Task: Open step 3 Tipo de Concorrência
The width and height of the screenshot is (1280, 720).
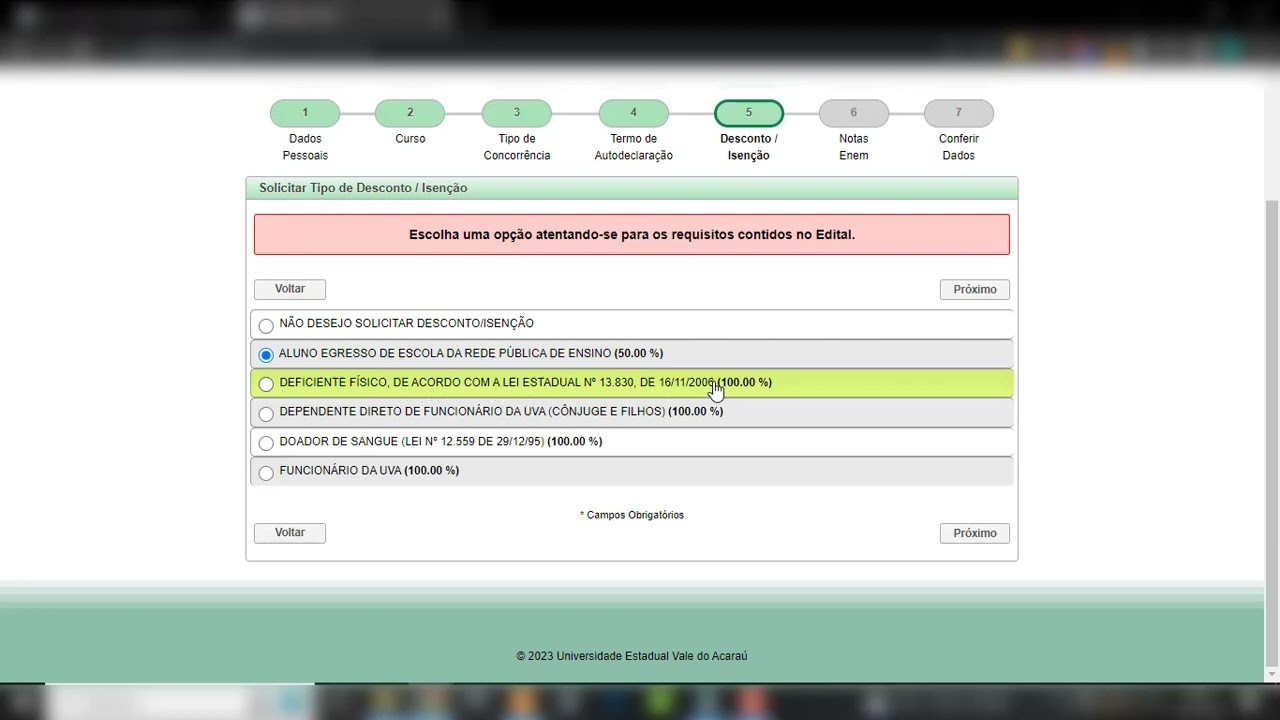Action: [516, 113]
